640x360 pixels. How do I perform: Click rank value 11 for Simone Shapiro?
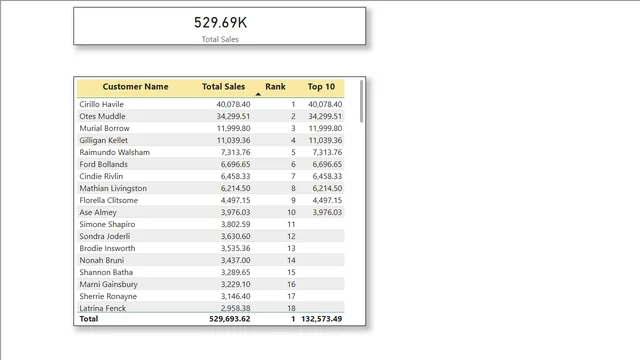(291, 224)
